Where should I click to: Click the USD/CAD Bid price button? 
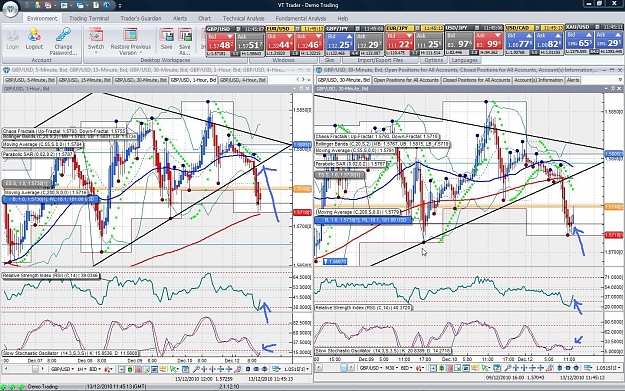(519, 41)
